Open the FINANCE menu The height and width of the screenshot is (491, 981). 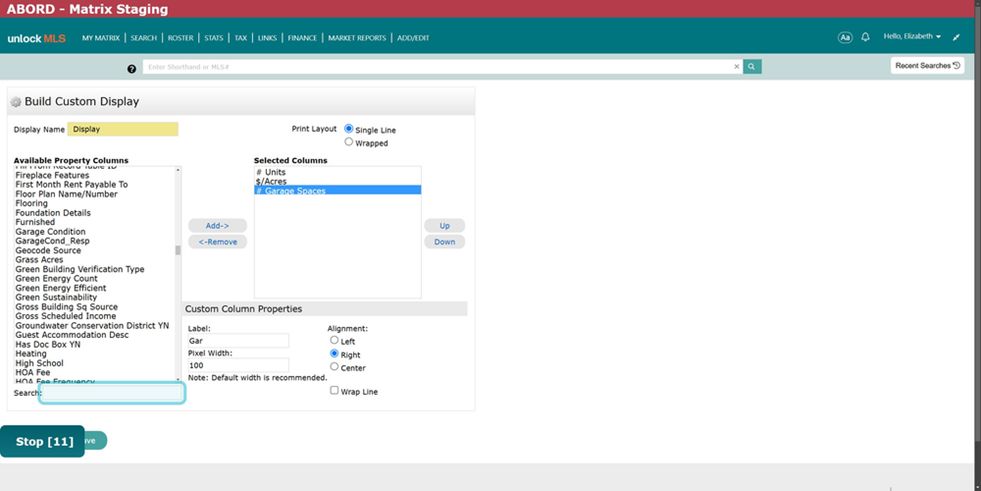pos(302,38)
